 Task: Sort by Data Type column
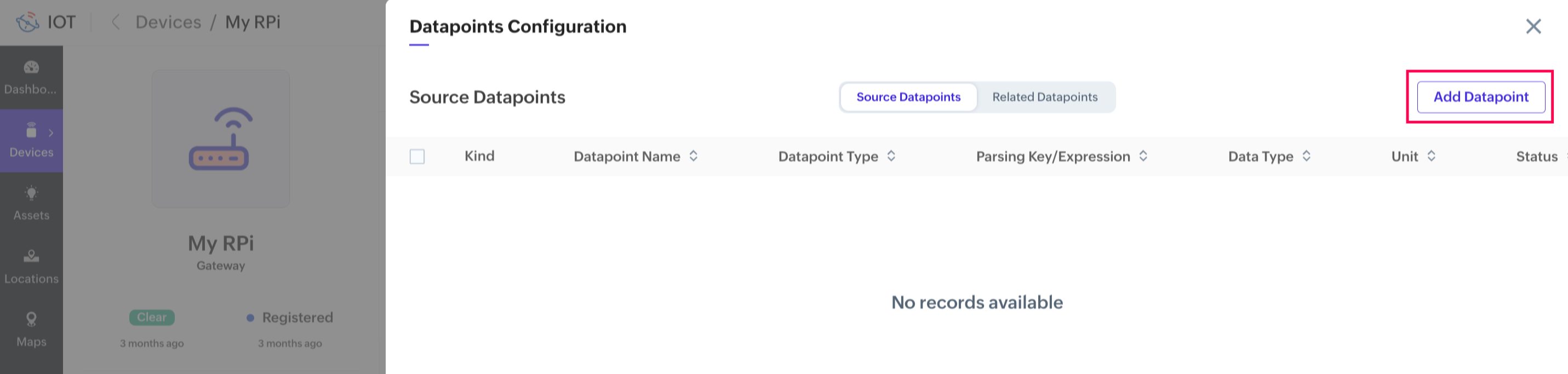[x=1306, y=156]
